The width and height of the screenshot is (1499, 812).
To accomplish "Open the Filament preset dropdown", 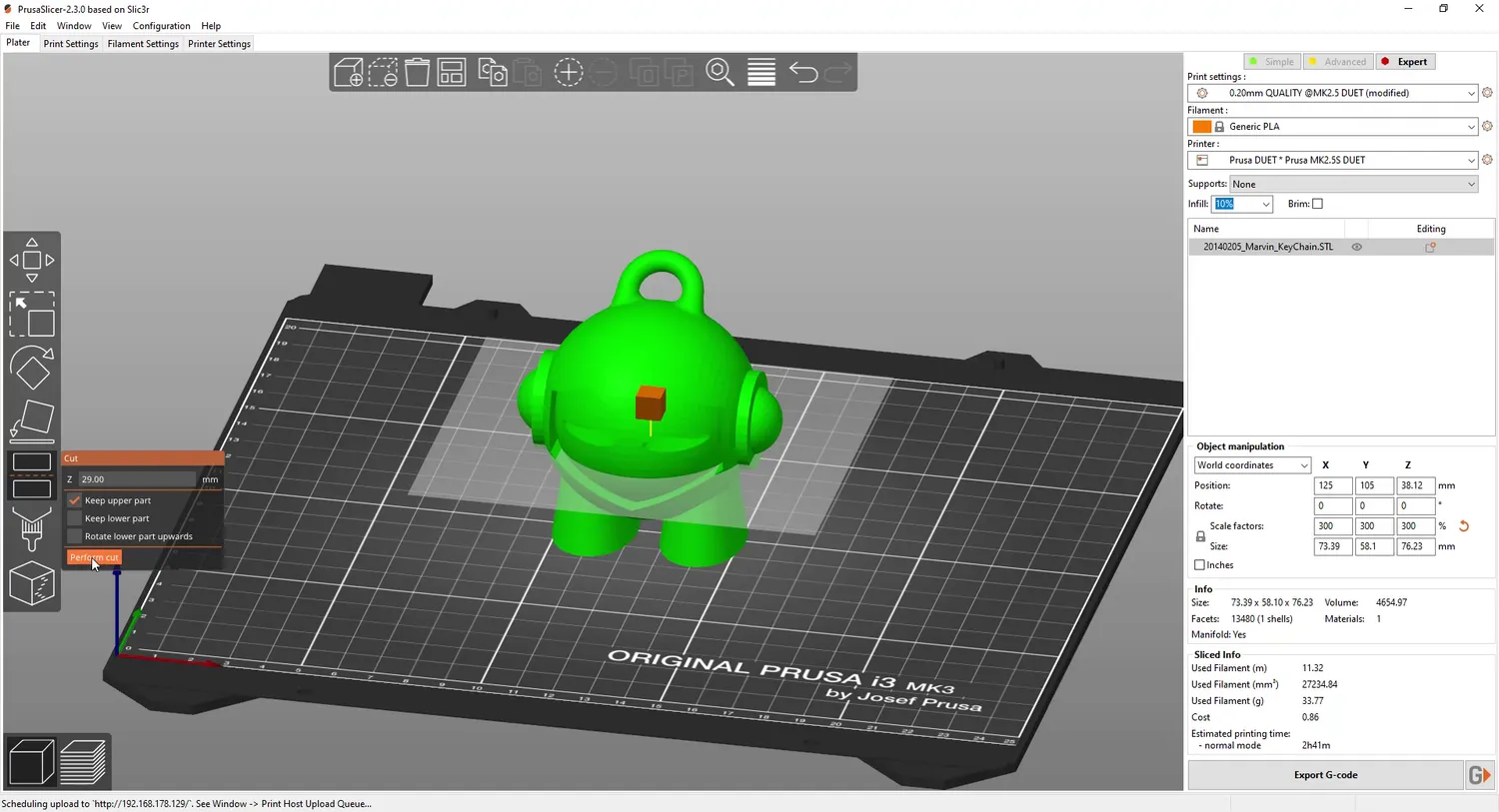I will click(1333, 127).
